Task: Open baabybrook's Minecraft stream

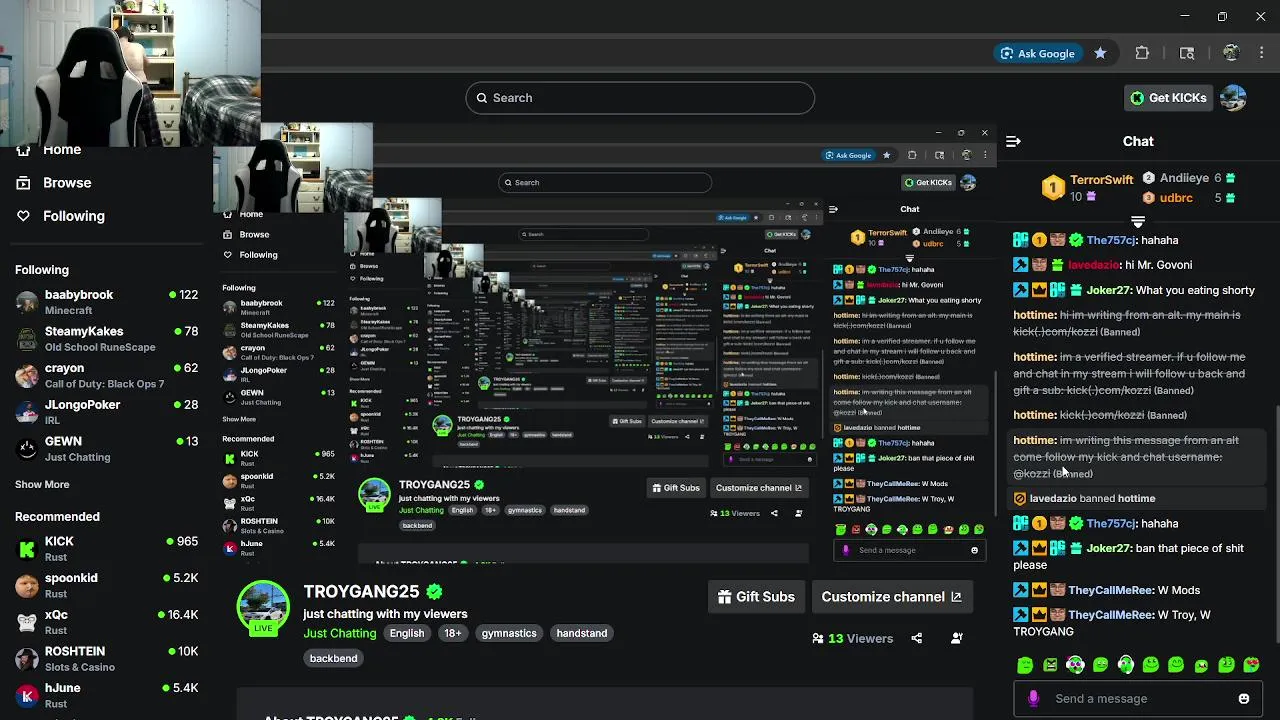Action: click(106, 302)
